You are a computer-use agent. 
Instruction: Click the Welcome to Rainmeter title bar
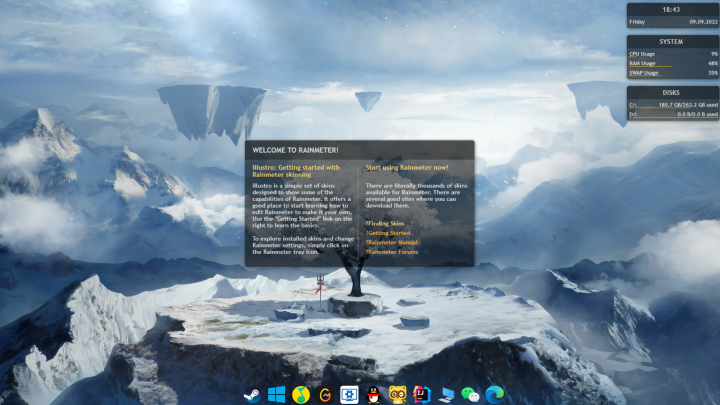tap(360, 150)
